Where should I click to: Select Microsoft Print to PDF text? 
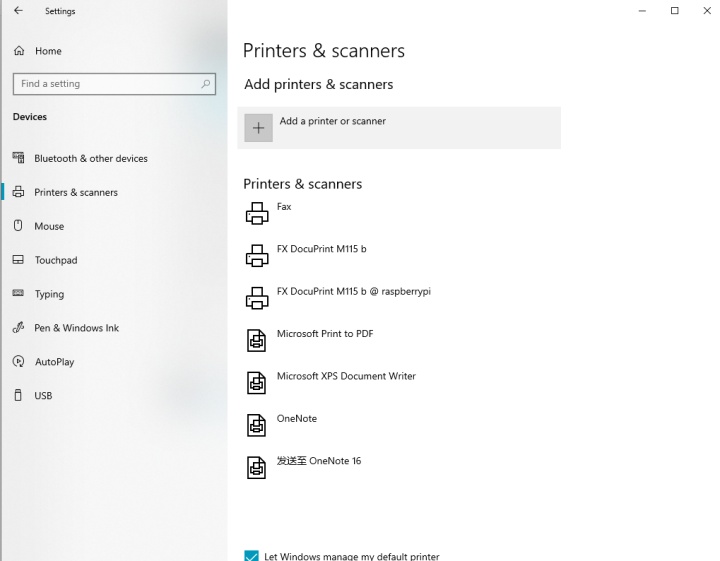[x=325, y=334]
